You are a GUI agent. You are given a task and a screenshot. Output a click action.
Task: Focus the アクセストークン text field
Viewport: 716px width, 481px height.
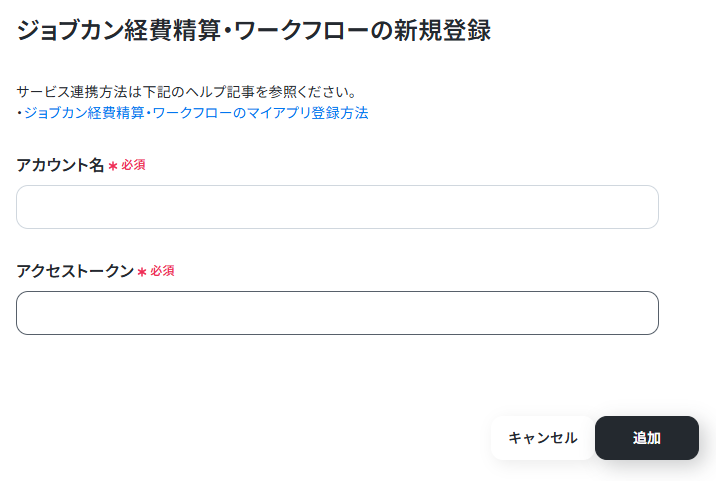(337, 313)
